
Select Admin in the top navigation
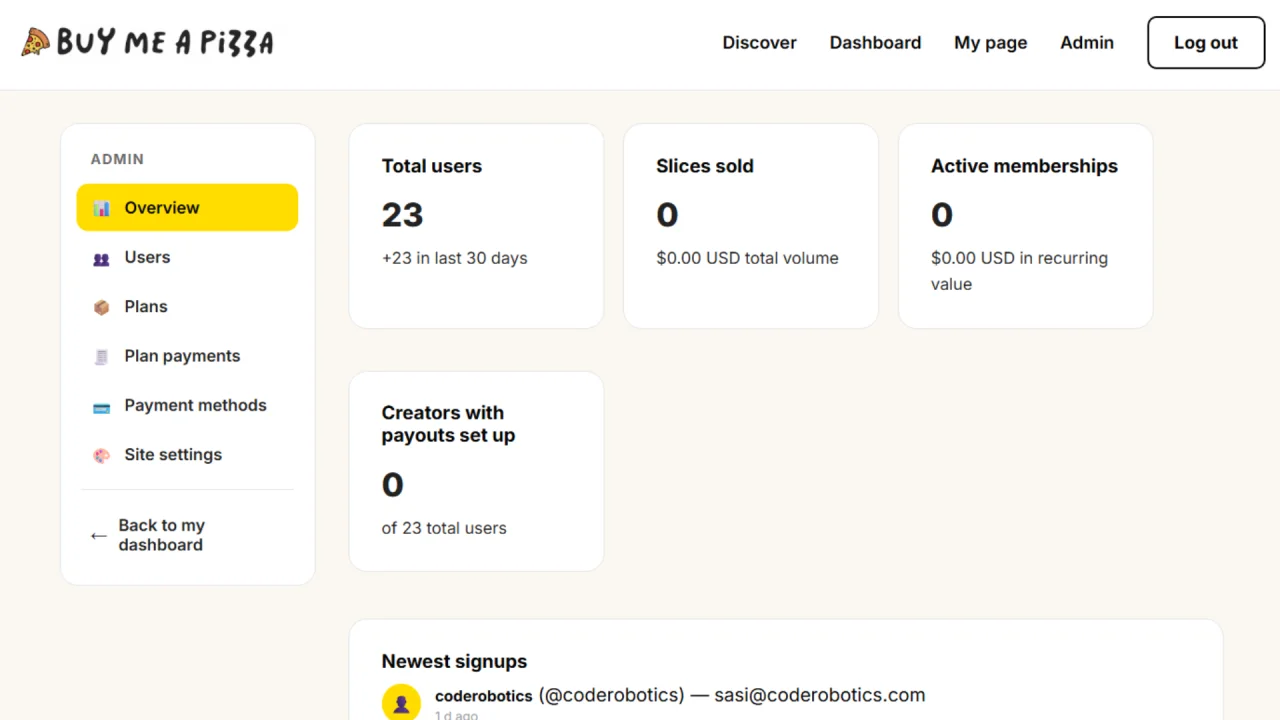click(1087, 42)
